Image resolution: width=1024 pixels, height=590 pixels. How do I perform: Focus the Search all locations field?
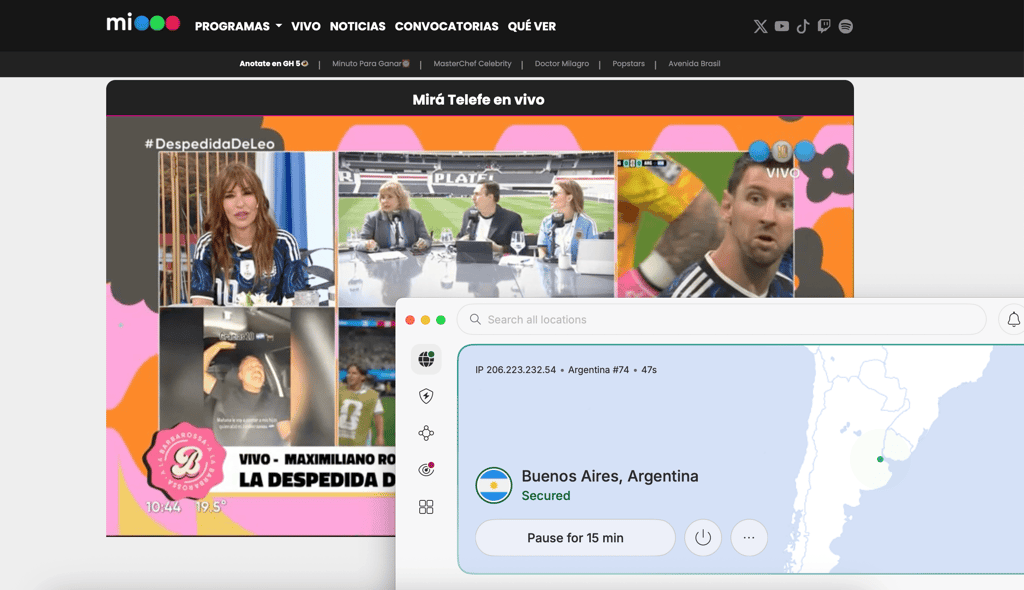[x=722, y=320]
